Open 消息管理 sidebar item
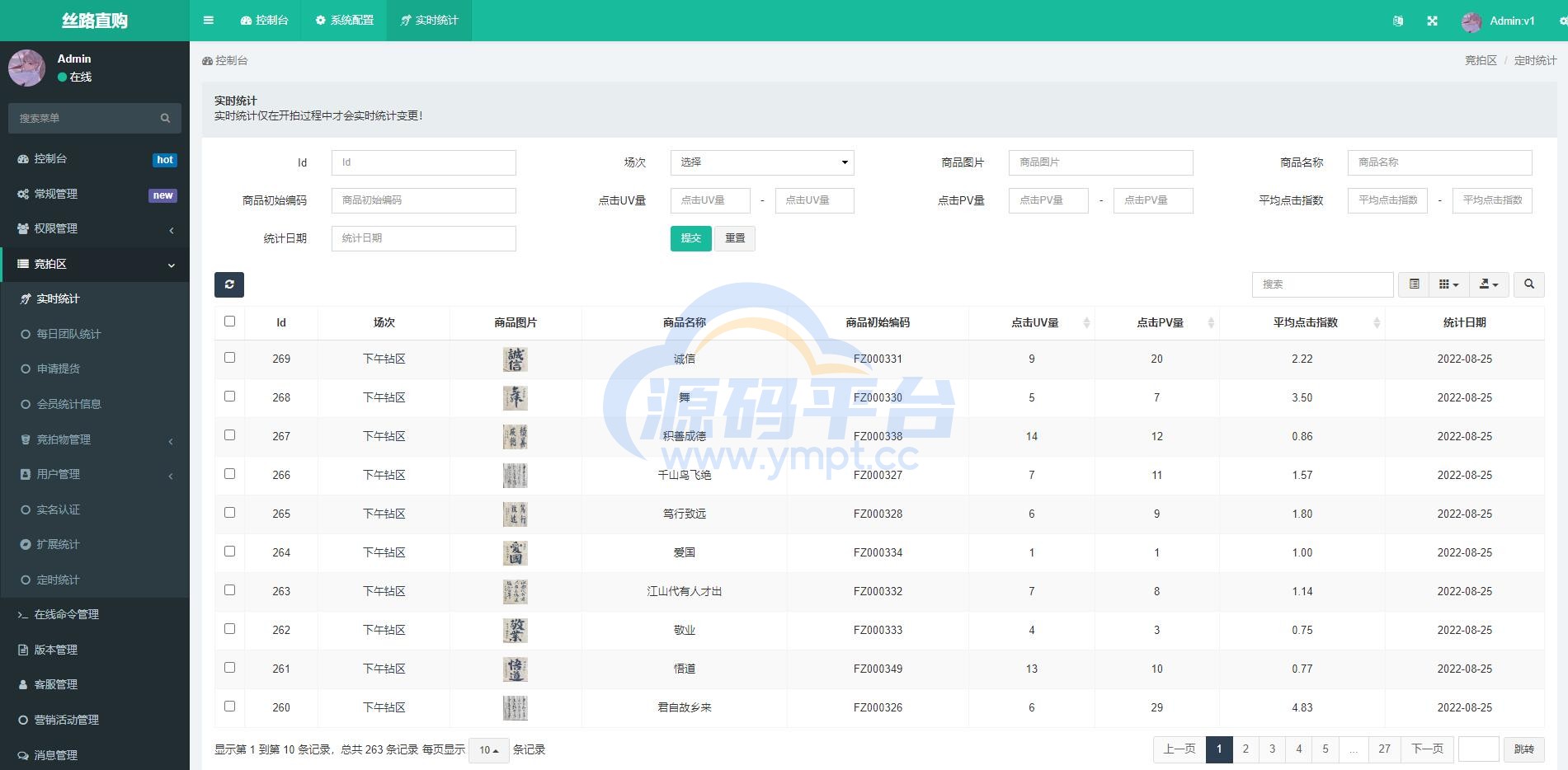The height and width of the screenshot is (770, 1568). pyautogui.click(x=95, y=755)
